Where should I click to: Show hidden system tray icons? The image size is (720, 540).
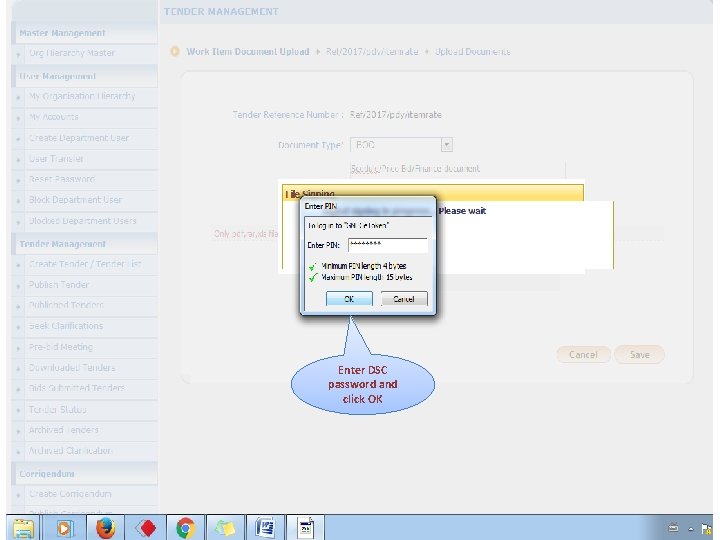[690, 529]
